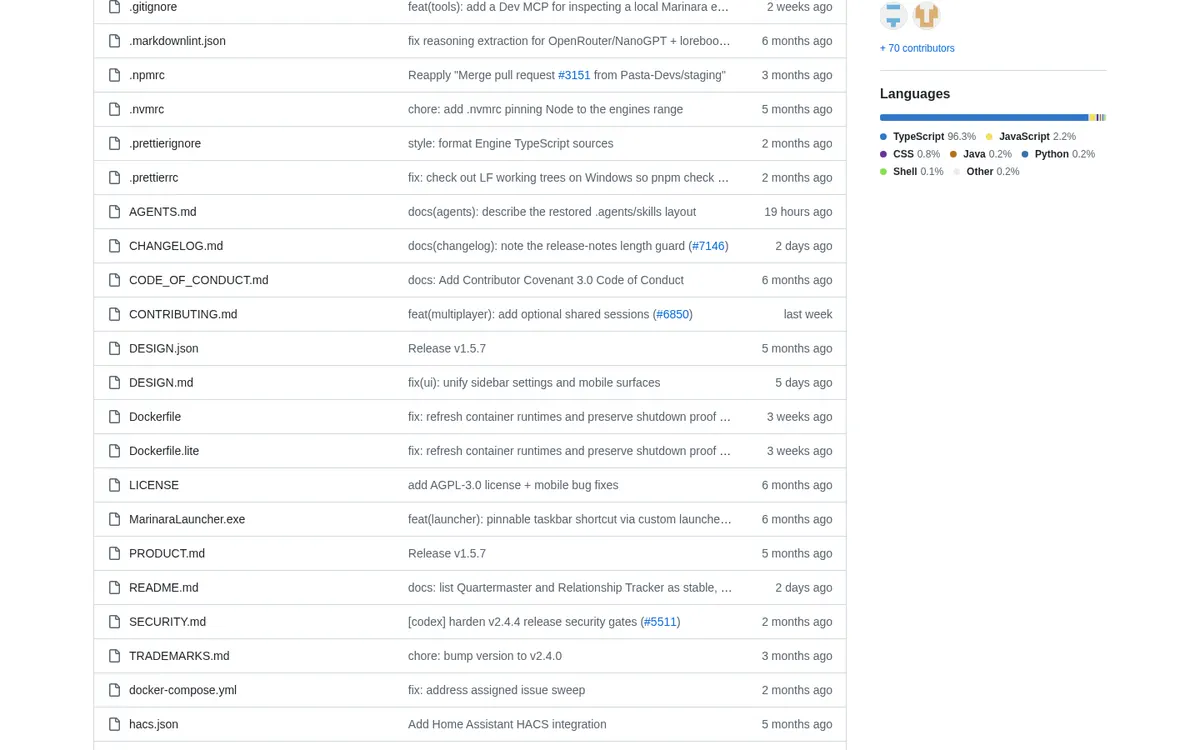
Task: Open commit 'fix(ui): unify sidebar settings'
Action: point(534,382)
